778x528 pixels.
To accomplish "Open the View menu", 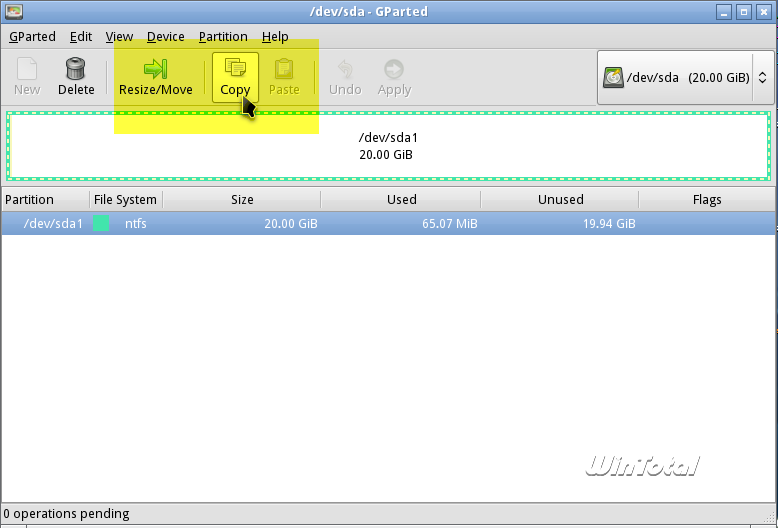I will pyautogui.click(x=119, y=37).
